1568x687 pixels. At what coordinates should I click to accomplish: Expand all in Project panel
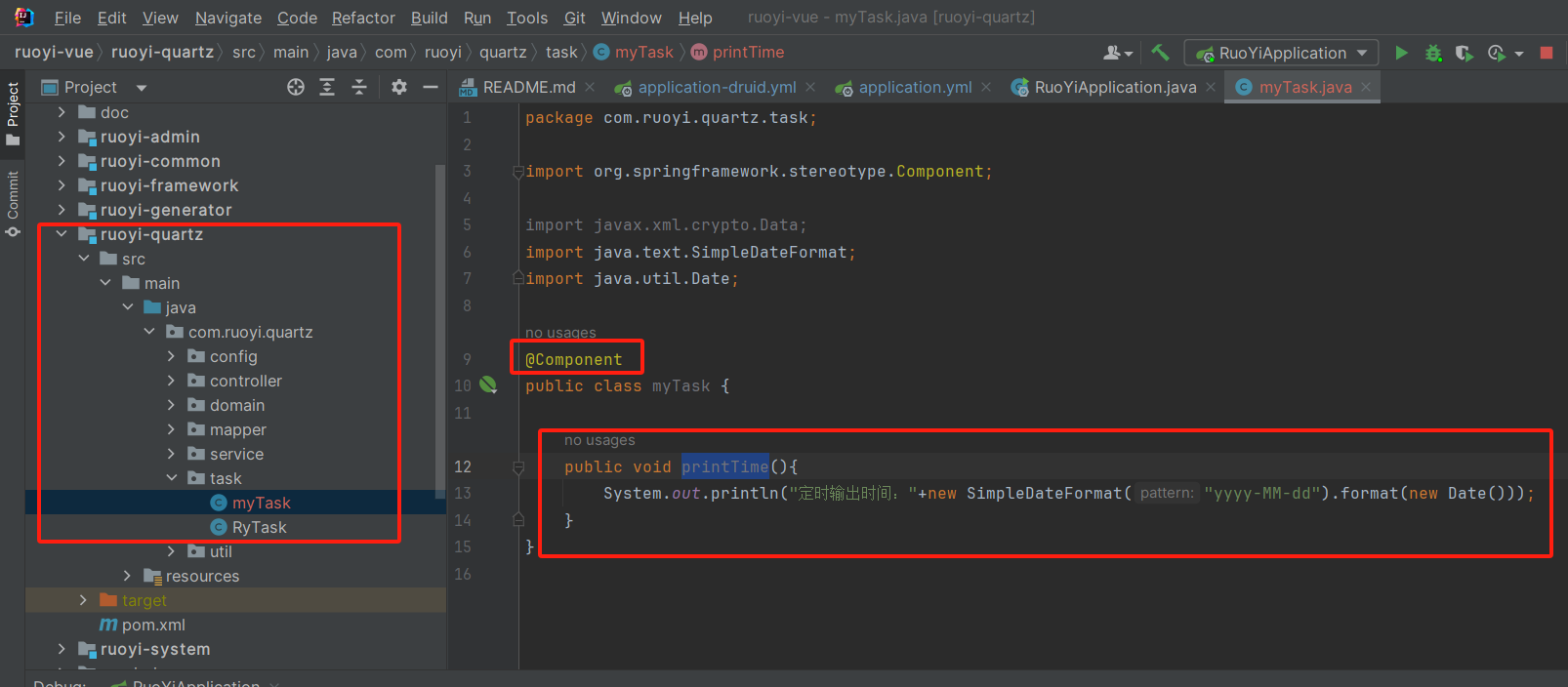tap(327, 87)
